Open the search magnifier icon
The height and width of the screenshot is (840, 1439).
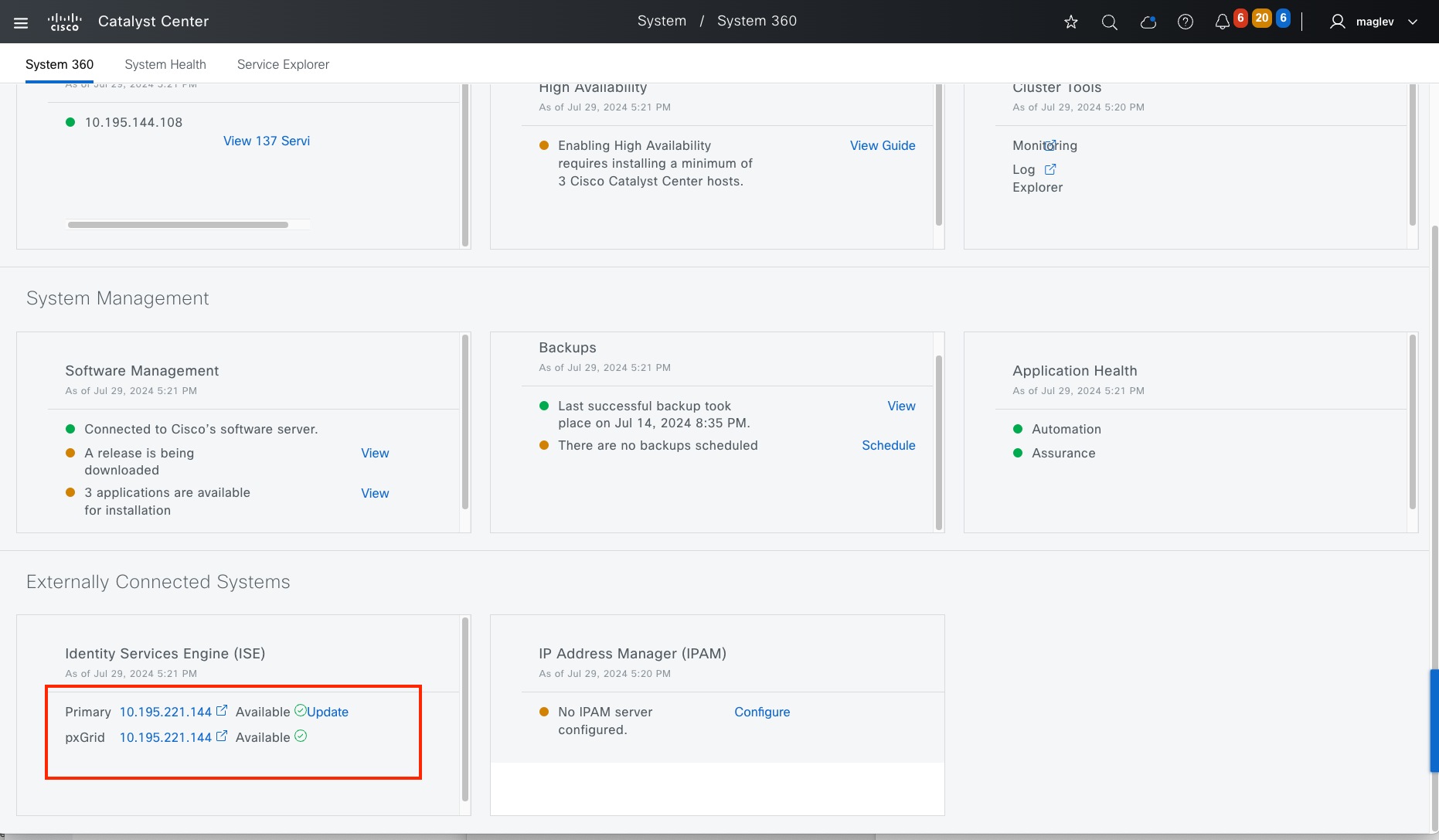pyautogui.click(x=1110, y=22)
